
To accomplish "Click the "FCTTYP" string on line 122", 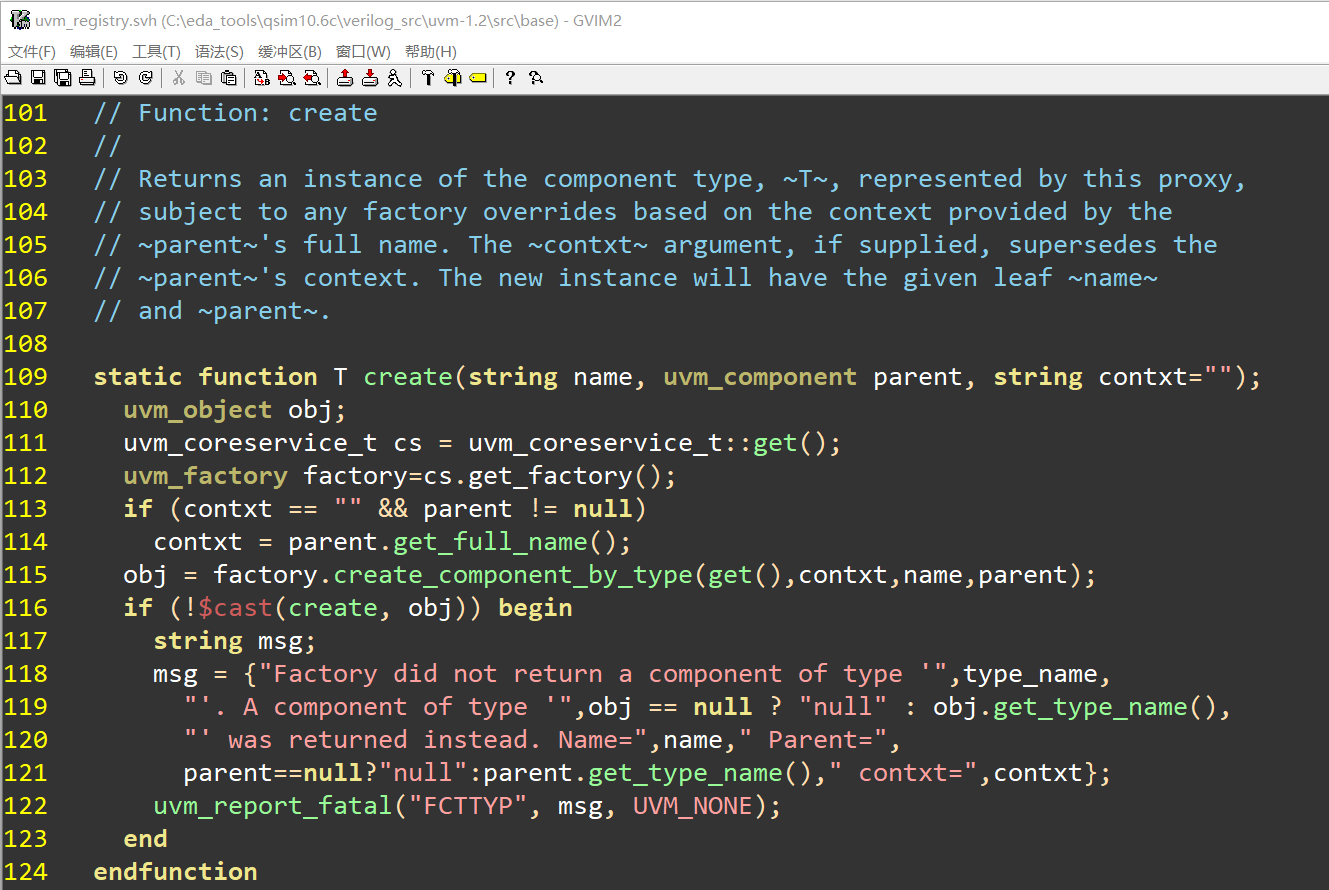I will pos(468,806).
